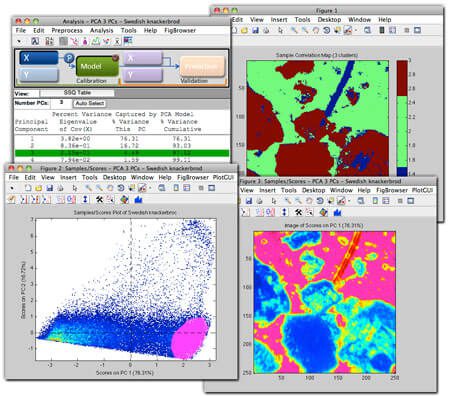Expand the toolbar arrow in Analysis window
The height and width of the screenshot is (396, 450).
point(19,41)
